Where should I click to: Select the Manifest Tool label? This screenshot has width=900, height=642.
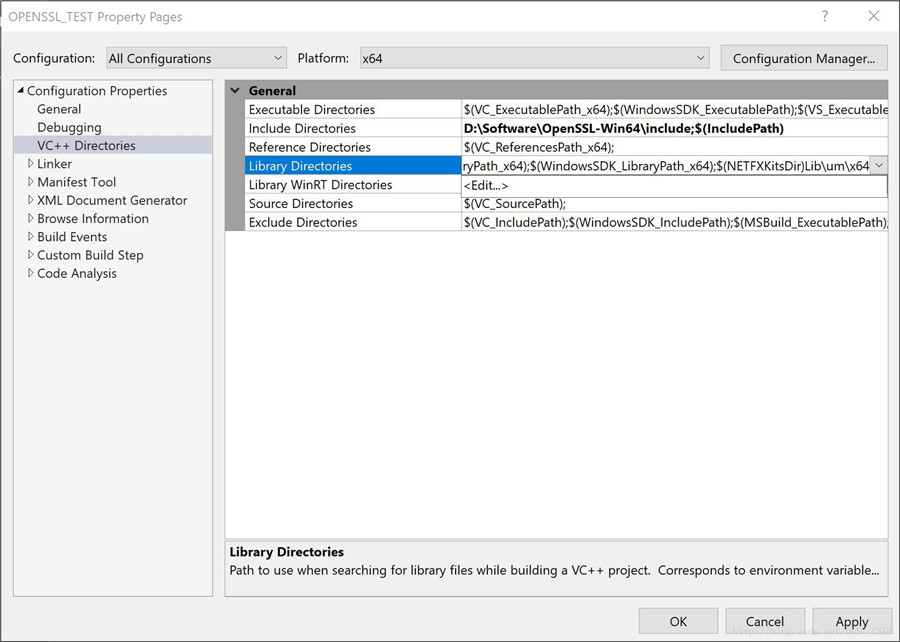point(76,182)
